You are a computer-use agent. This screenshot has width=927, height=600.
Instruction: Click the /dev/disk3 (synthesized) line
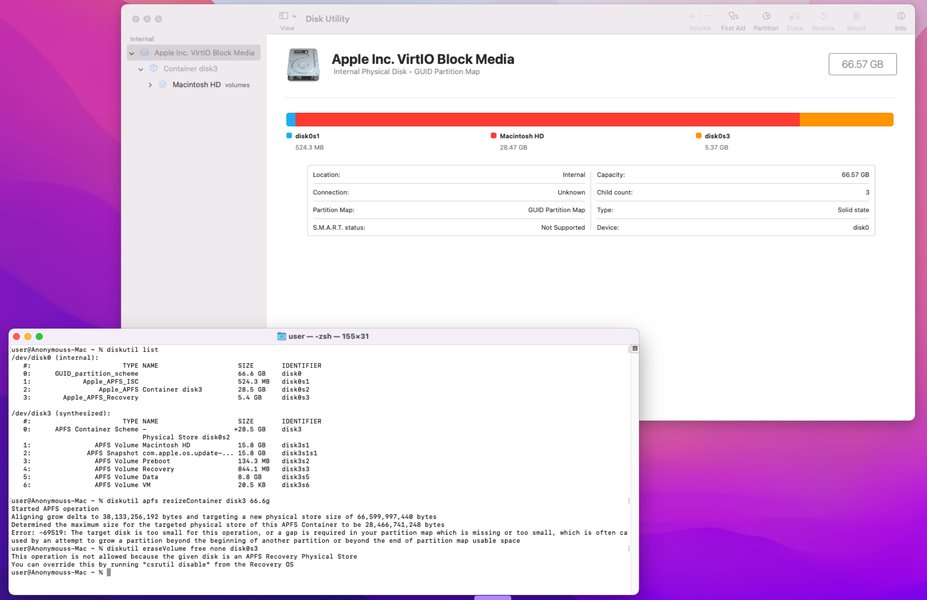(x=61, y=414)
